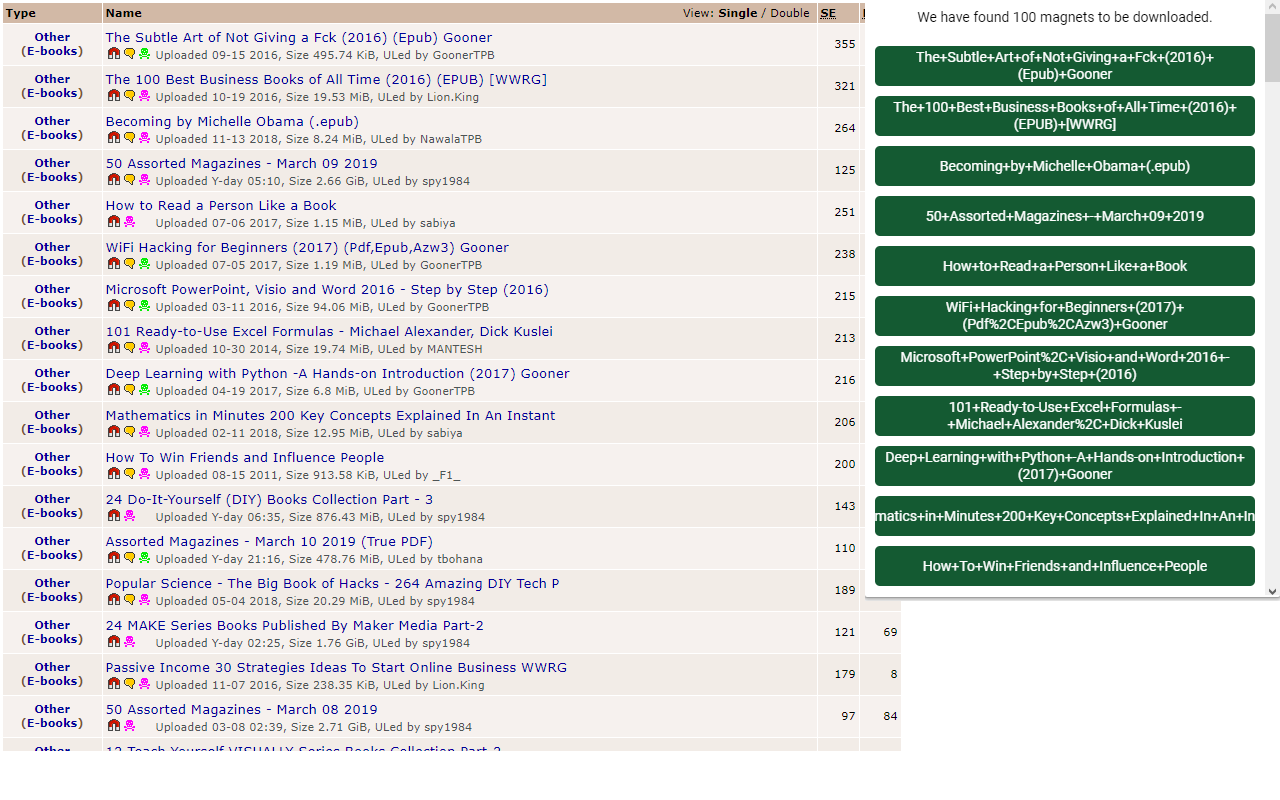
Task: Open Other category link in Becoming row
Action: 52,121
